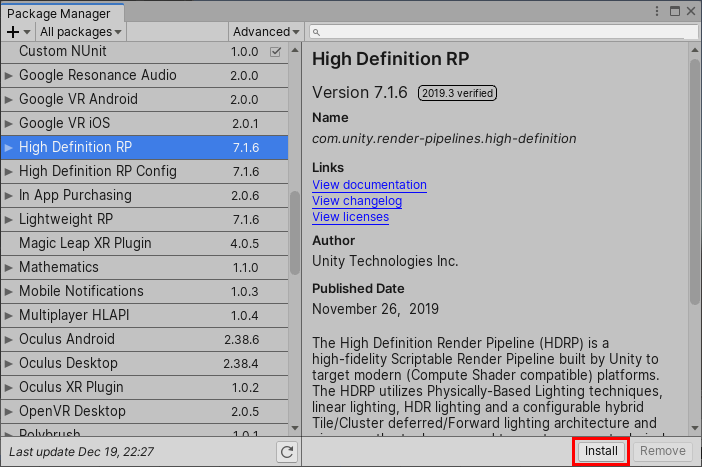Click the search magnifier icon
This screenshot has height=467, width=702.
(x=316, y=32)
